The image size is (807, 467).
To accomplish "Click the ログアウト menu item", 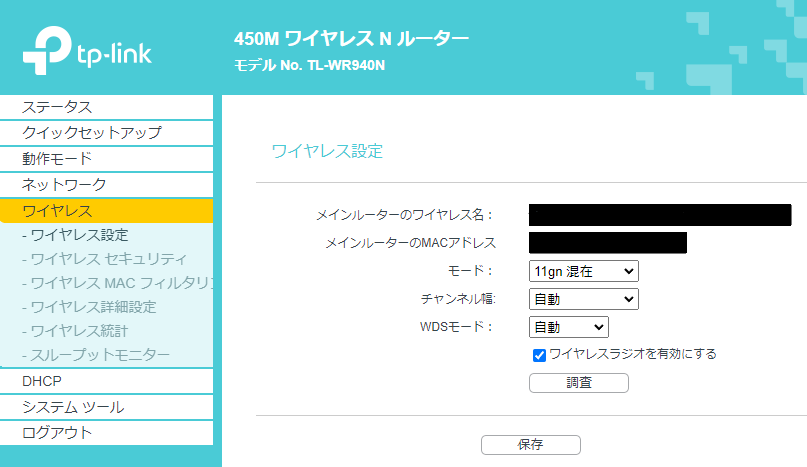I will pos(107,433).
